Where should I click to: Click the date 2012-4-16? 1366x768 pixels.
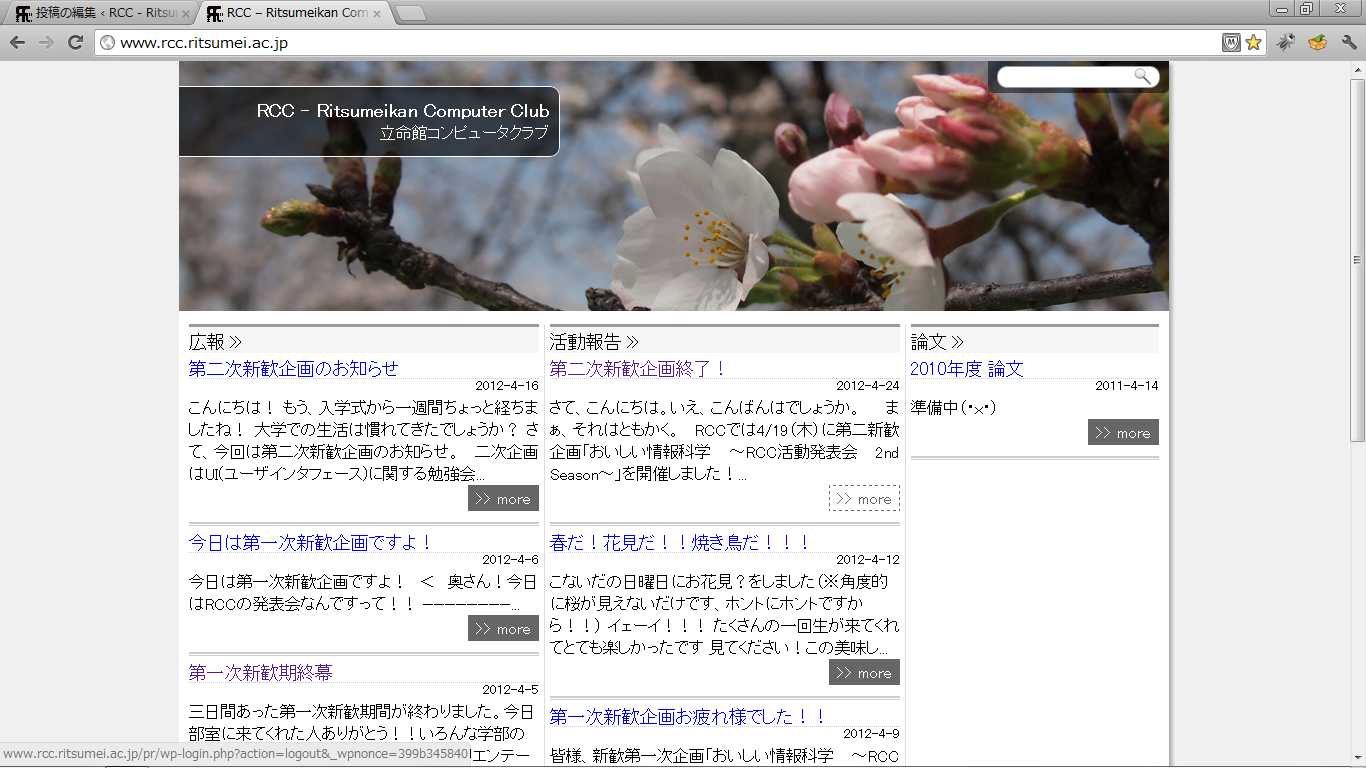(x=507, y=385)
